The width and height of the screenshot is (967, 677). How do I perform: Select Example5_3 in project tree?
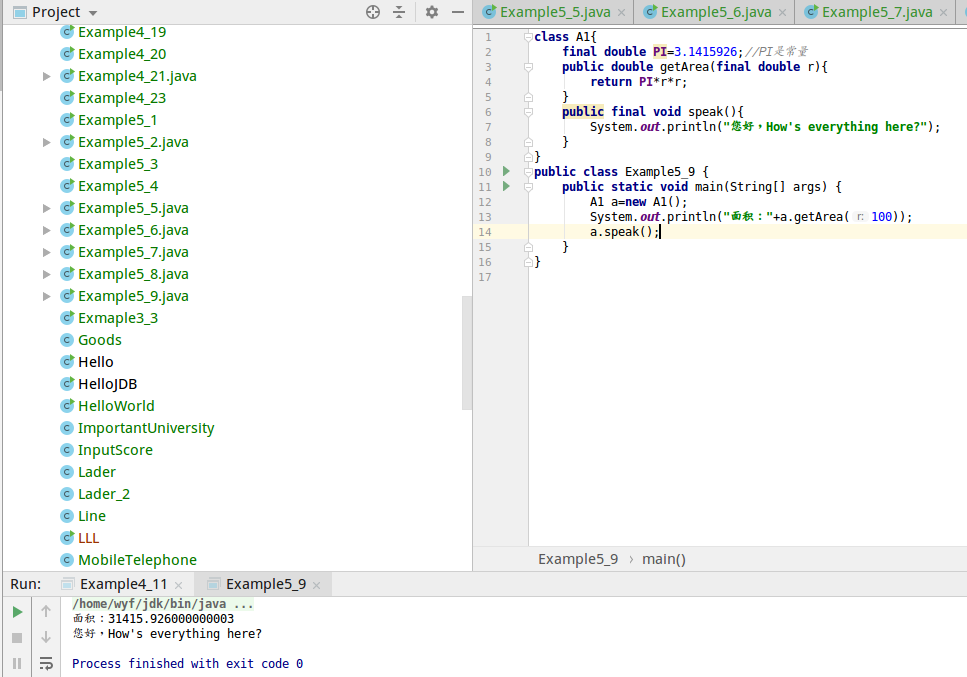click(118, 164)
